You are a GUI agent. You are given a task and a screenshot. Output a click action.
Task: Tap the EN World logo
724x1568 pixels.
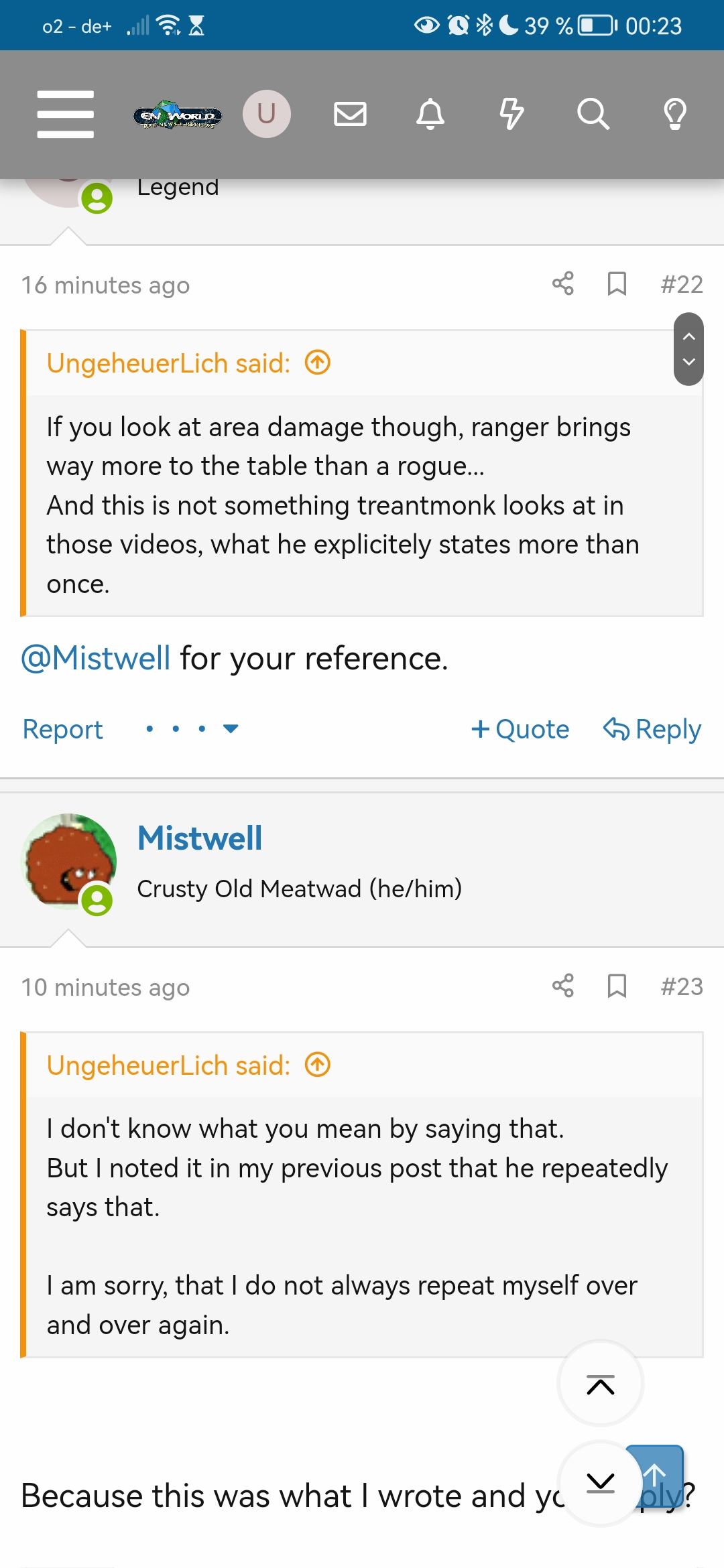point(177,115)
